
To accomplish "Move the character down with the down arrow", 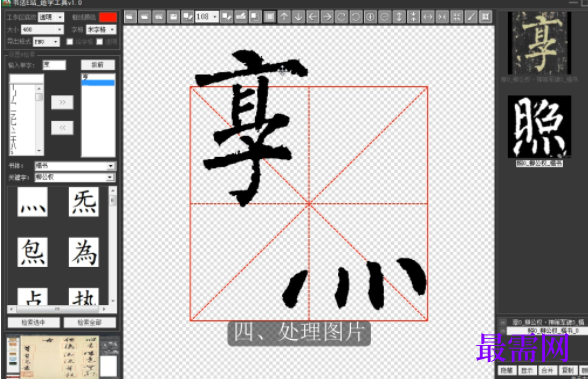I will point(298,16).
